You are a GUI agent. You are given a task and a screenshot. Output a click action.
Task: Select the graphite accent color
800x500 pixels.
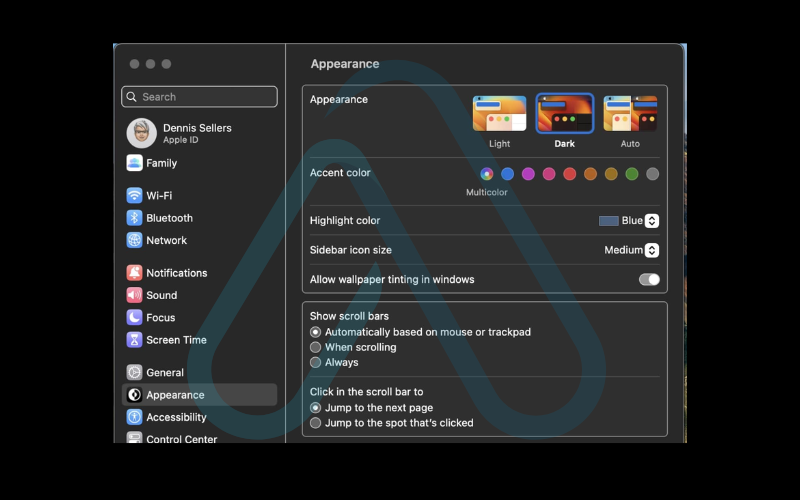[652, 174]
